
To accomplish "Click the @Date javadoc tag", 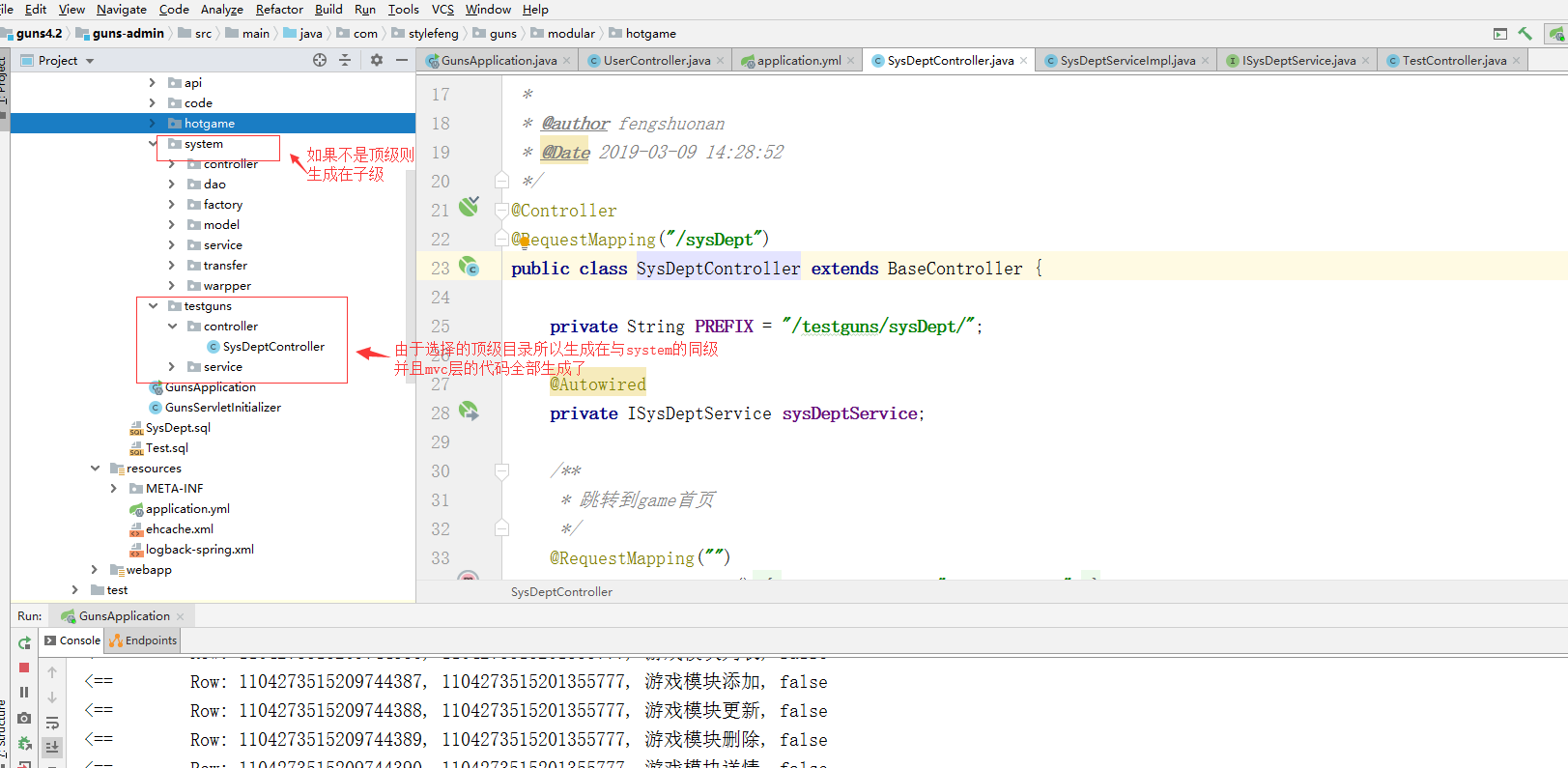I will coord(566,153).
